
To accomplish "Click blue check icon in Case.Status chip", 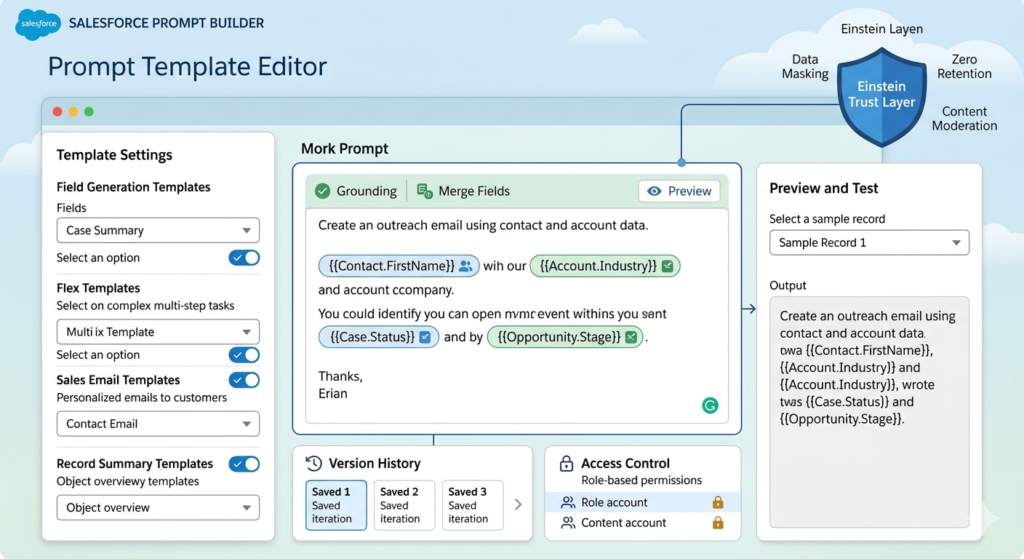I will [424, 337].
